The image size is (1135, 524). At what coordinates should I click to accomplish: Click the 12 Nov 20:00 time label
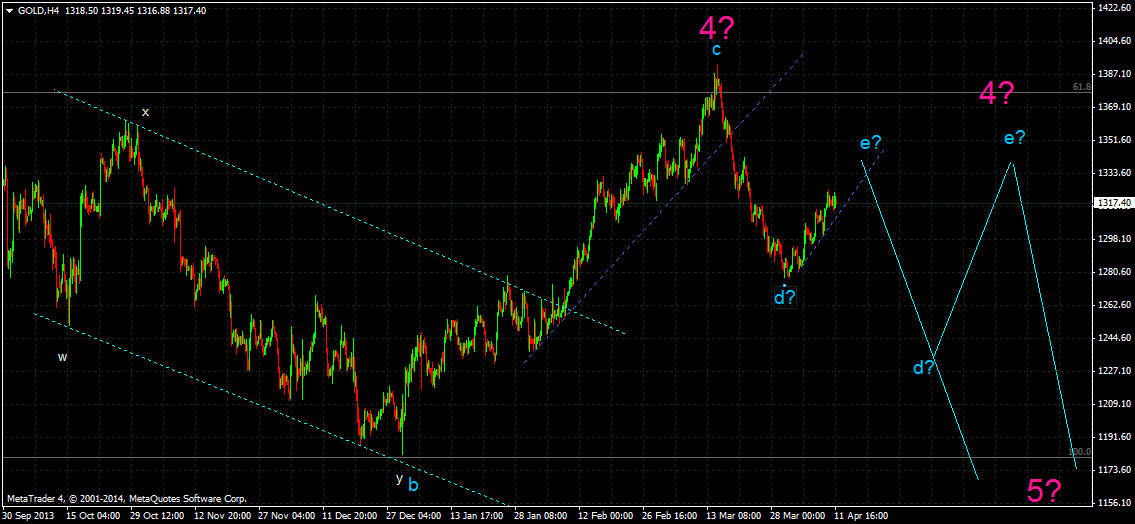click(221, 516)
